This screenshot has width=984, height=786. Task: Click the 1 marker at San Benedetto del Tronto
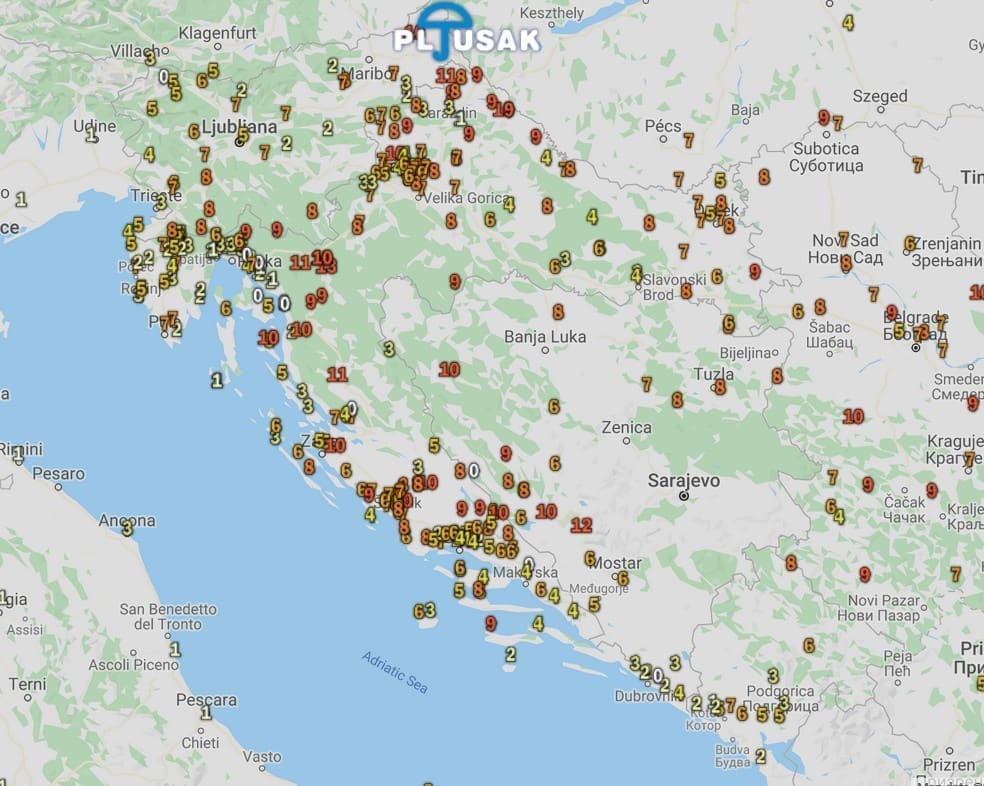coord(175,649)
